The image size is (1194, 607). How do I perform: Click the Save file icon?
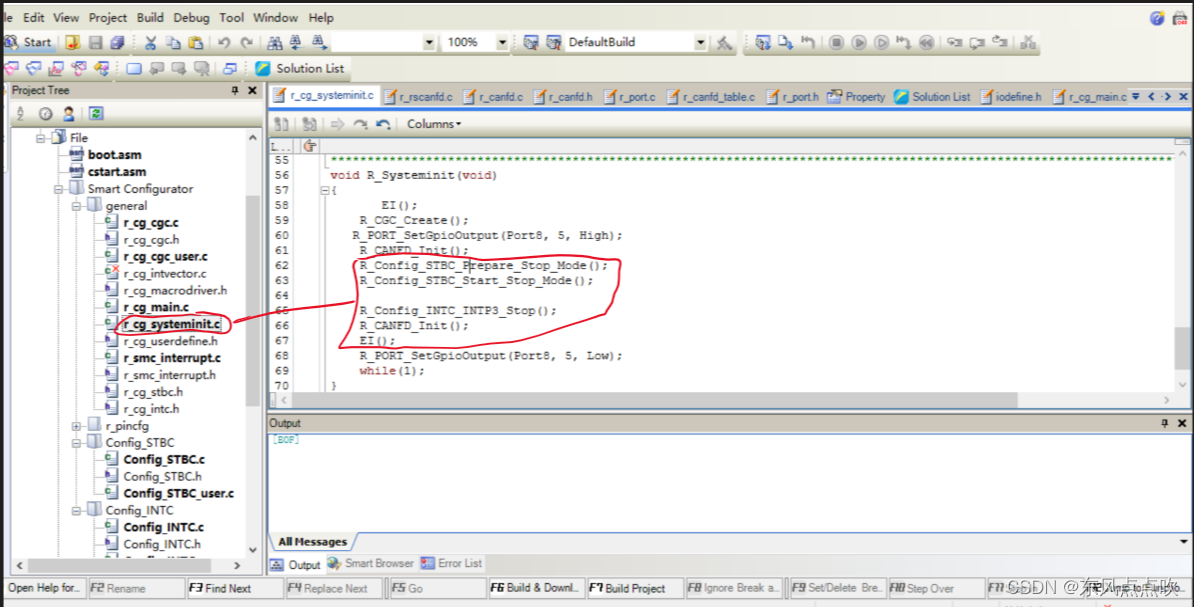(x=95, y=43)
